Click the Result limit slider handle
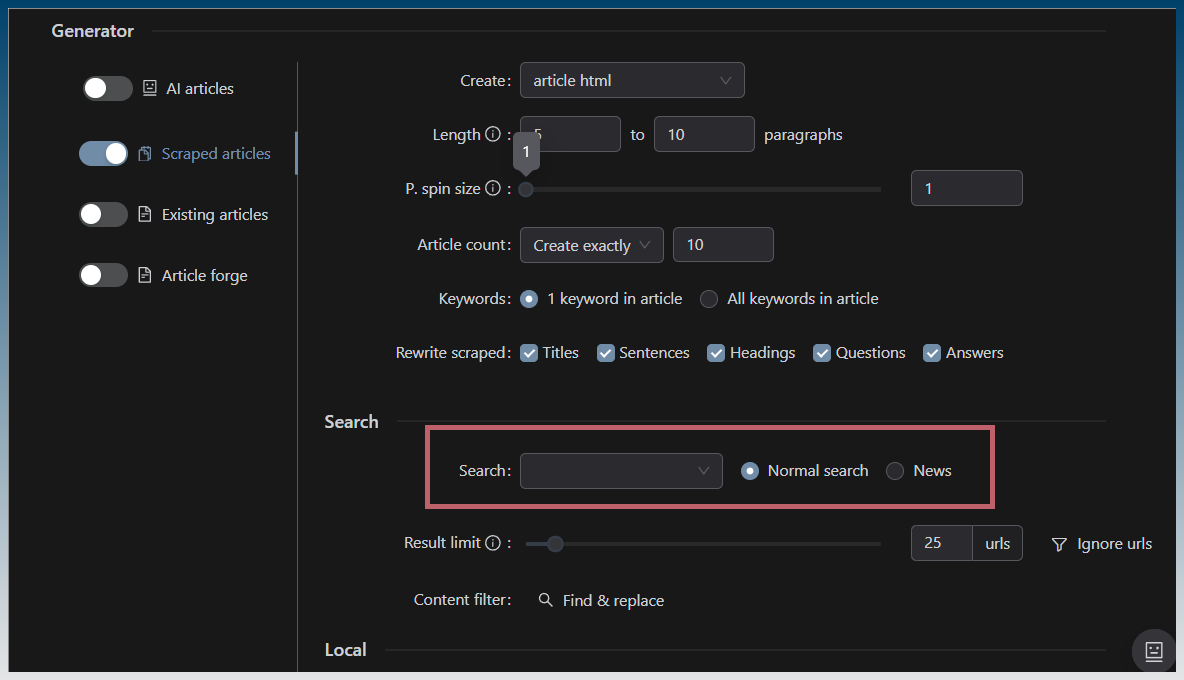Viewport: 1184px width, 680px height. tap(555, 544)
